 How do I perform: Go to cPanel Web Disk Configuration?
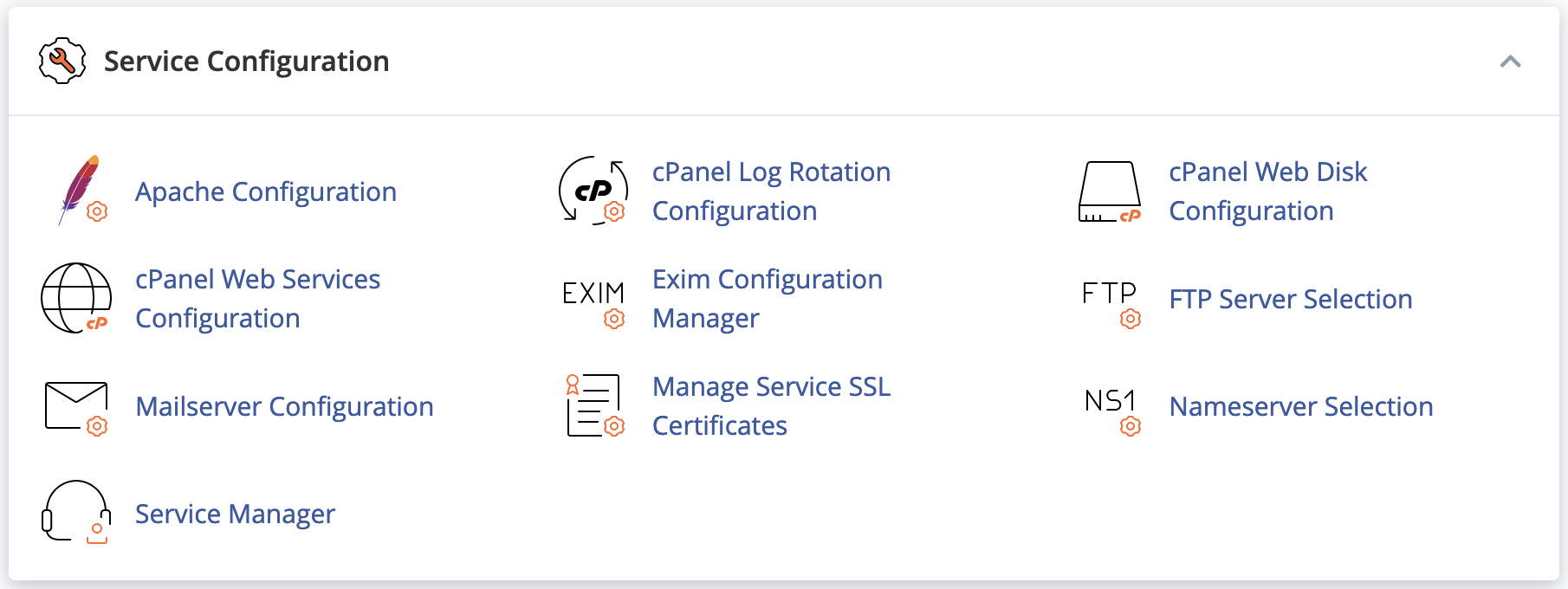tap(1267, 191)
